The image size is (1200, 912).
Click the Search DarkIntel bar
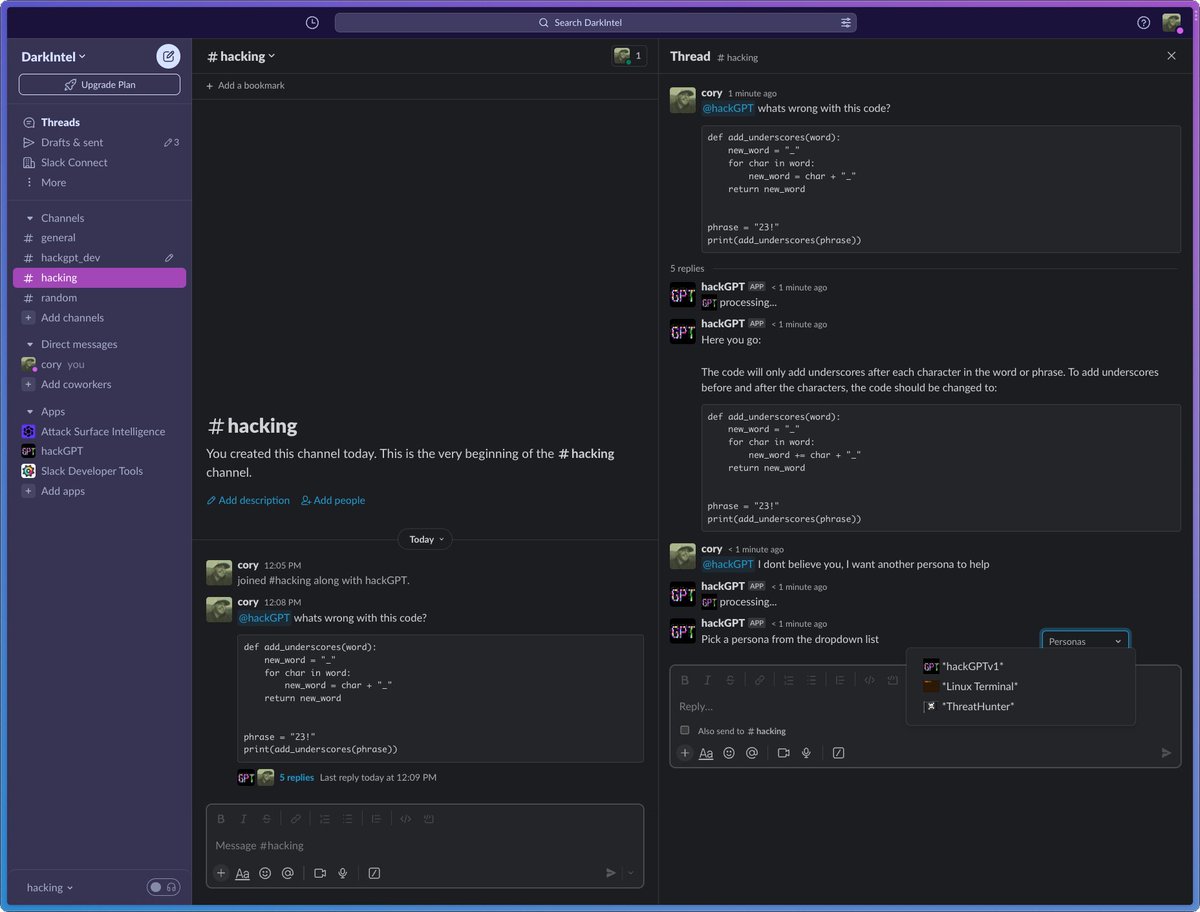tap(595, 22)
